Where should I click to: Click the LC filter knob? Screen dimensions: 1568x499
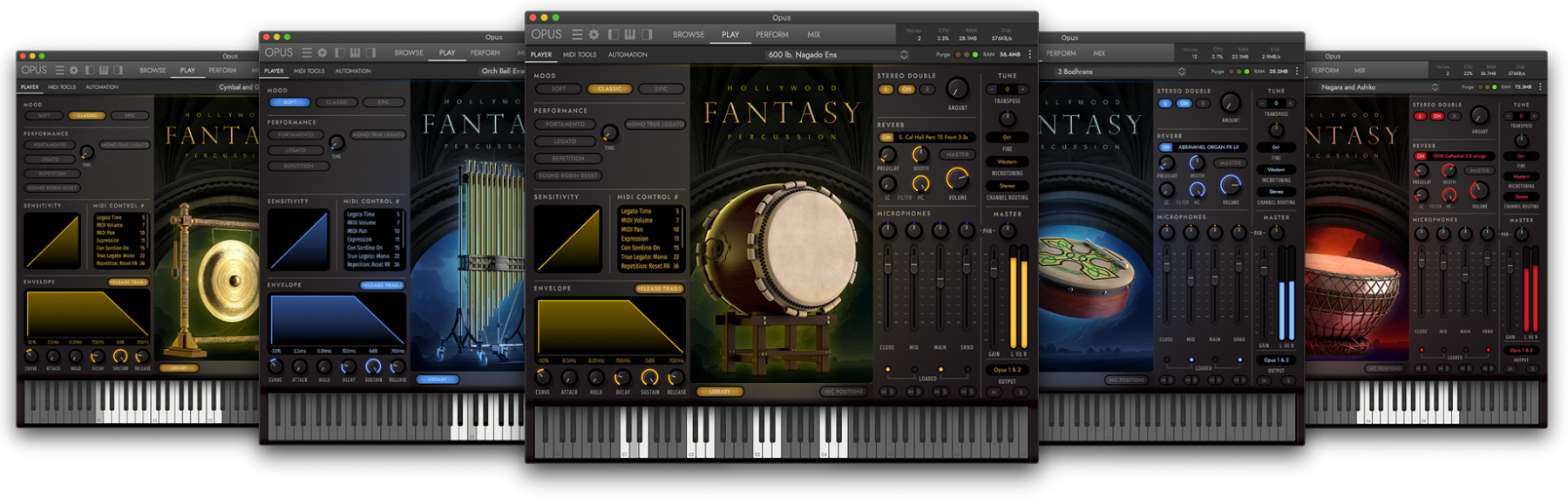[887, 184]
